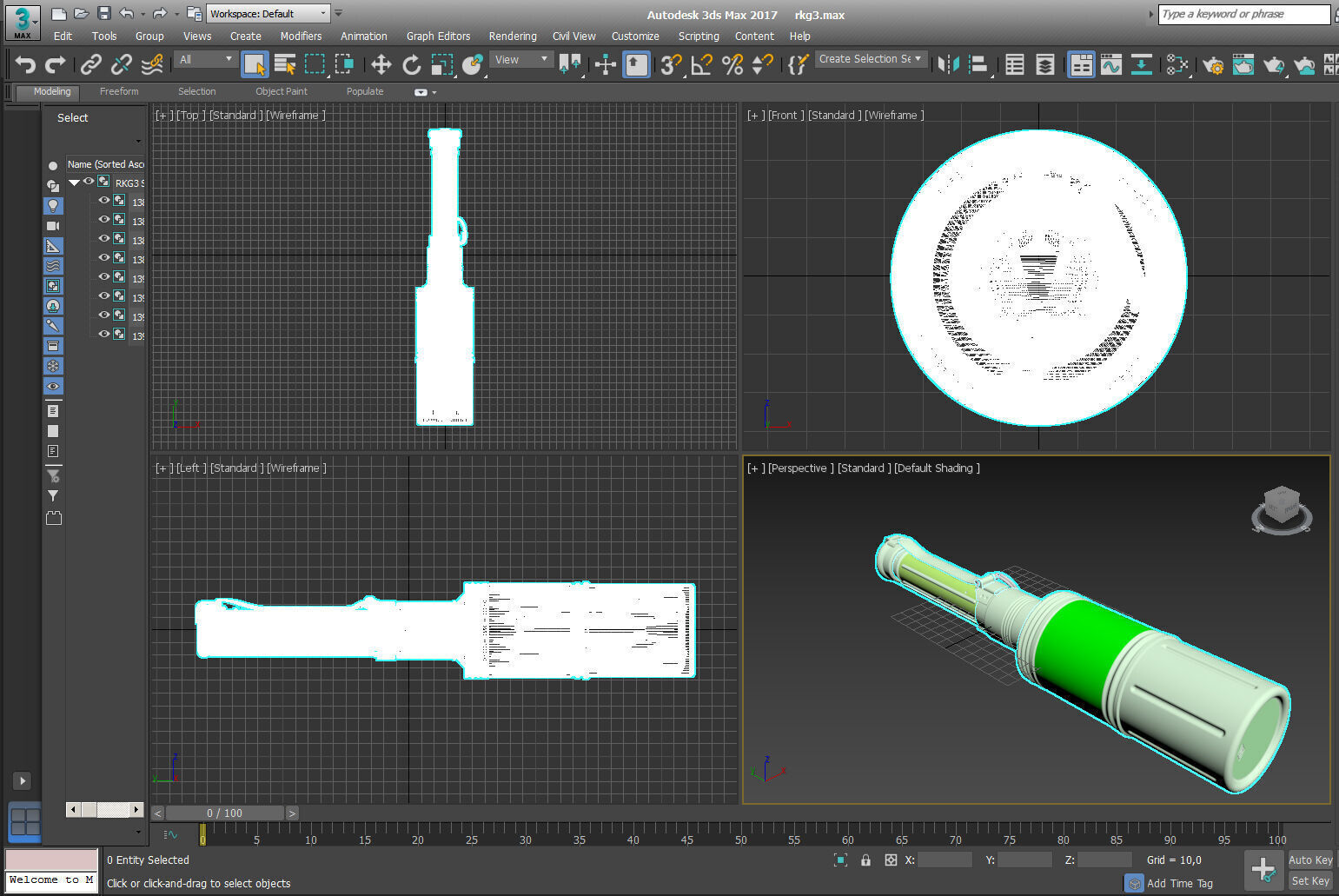
Task: Expand the Redo history dropdown arrow
Action: click(176, 14)
